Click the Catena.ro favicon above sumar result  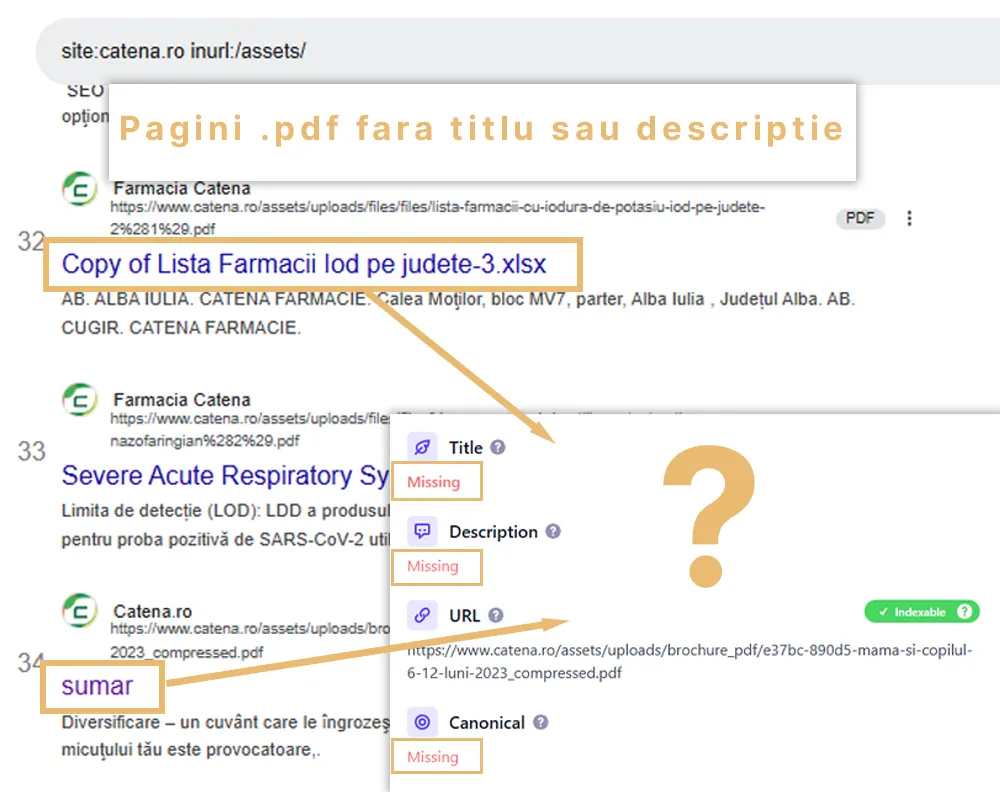[x=80, y=612]
